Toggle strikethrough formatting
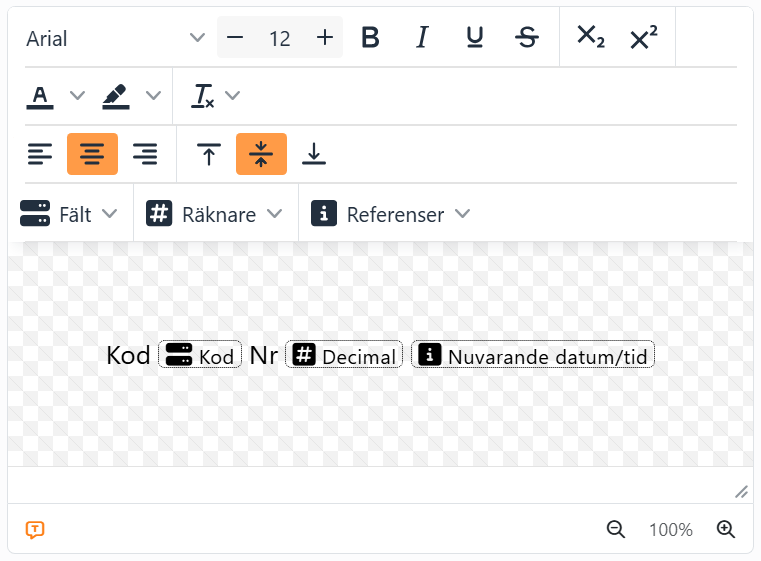 click(527, 37)
